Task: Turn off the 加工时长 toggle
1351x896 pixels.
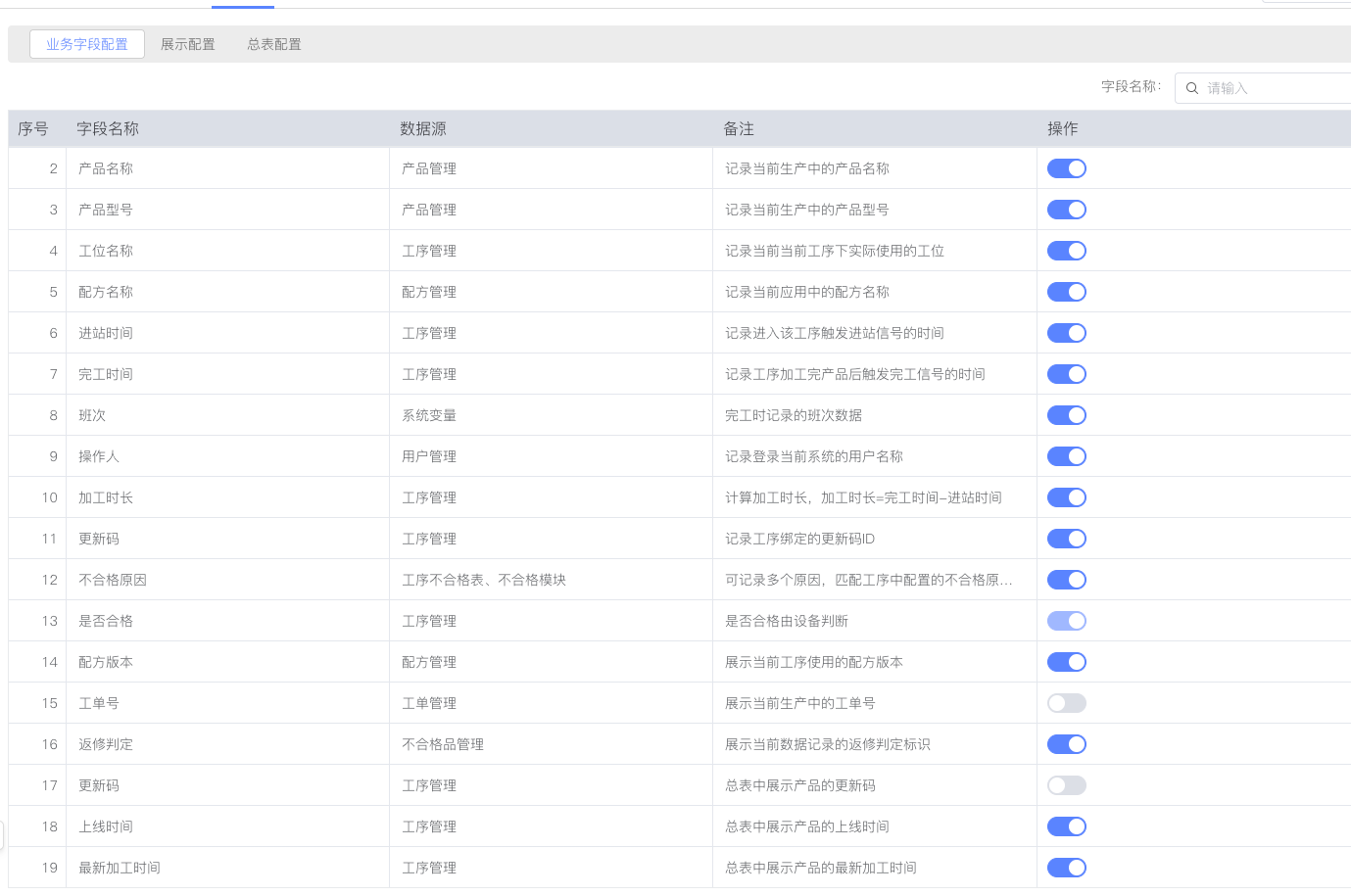Action: coord(1066,497)
